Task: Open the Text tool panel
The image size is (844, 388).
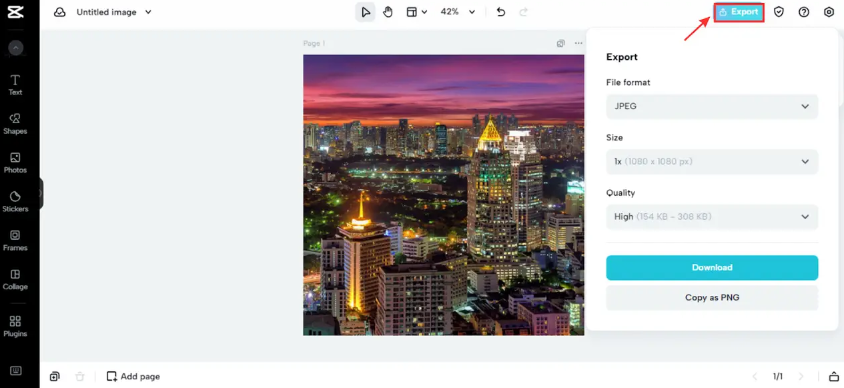Action: (x=15, y=85)
